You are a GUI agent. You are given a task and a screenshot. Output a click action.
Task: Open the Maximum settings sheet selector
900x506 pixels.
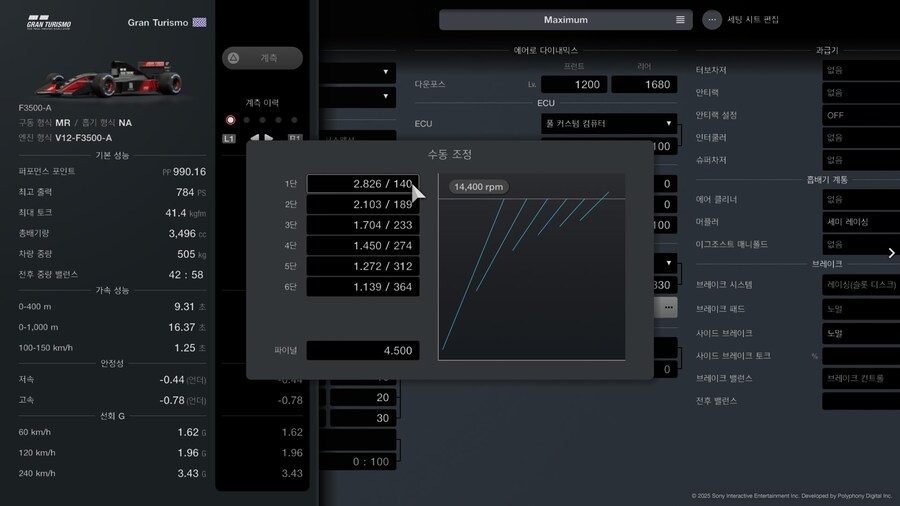pyautogui.click(x=565, y=20)
